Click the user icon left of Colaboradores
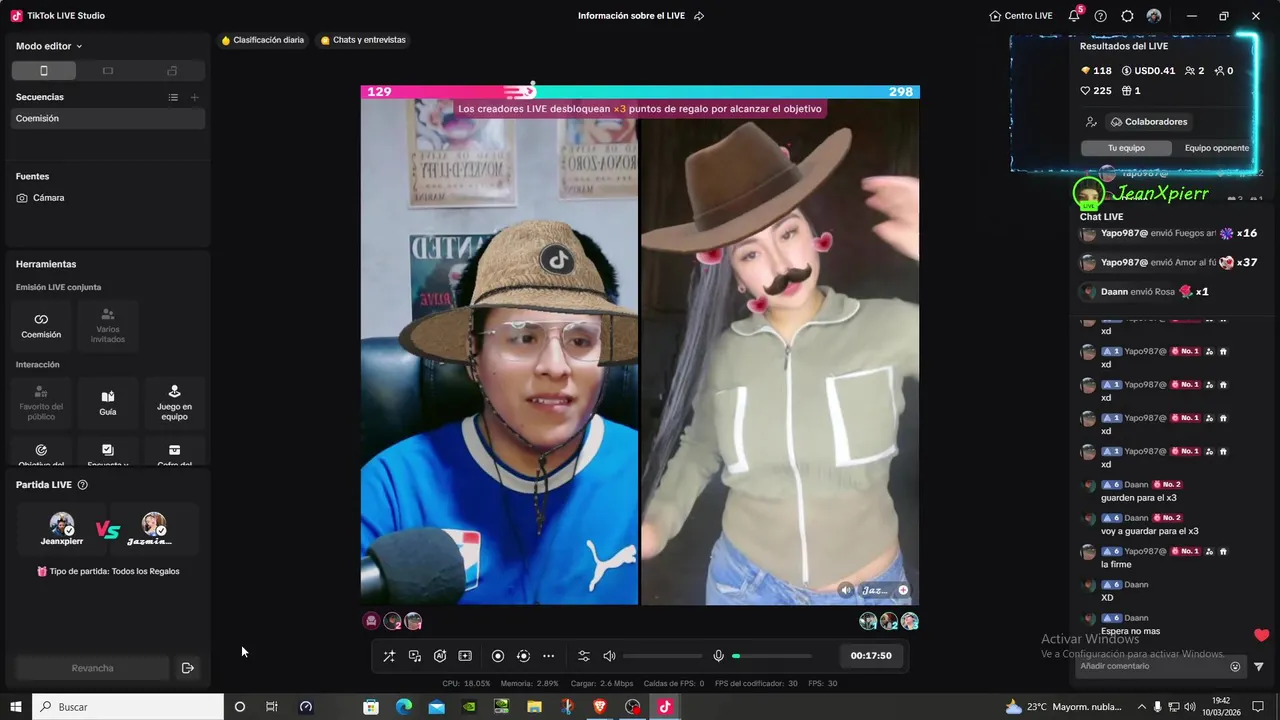1280x720 pixels. pos(1091,122)
